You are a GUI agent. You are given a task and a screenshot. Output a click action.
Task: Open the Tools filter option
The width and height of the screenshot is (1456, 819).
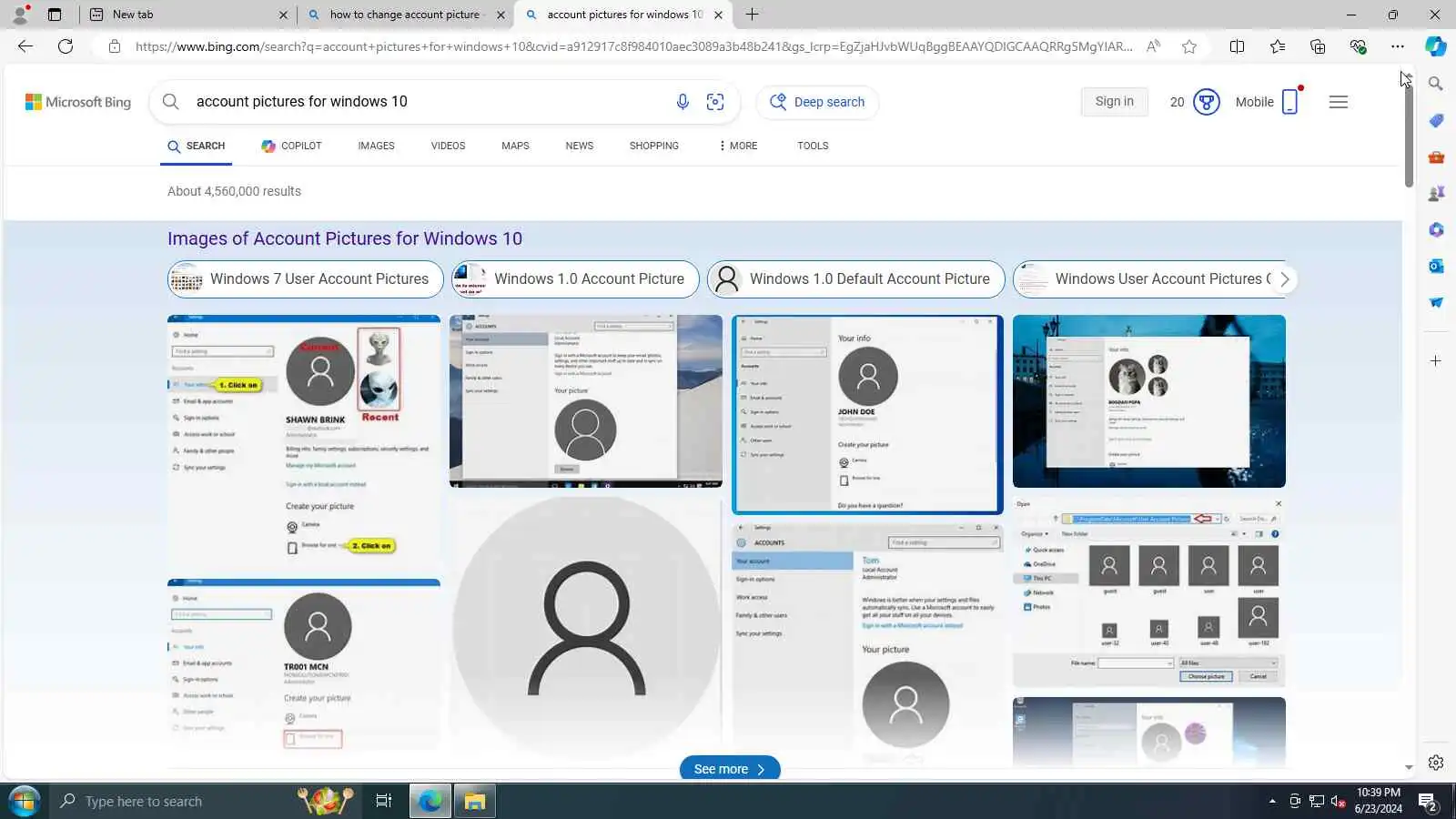pyautogui.click(x=813, y=146)
